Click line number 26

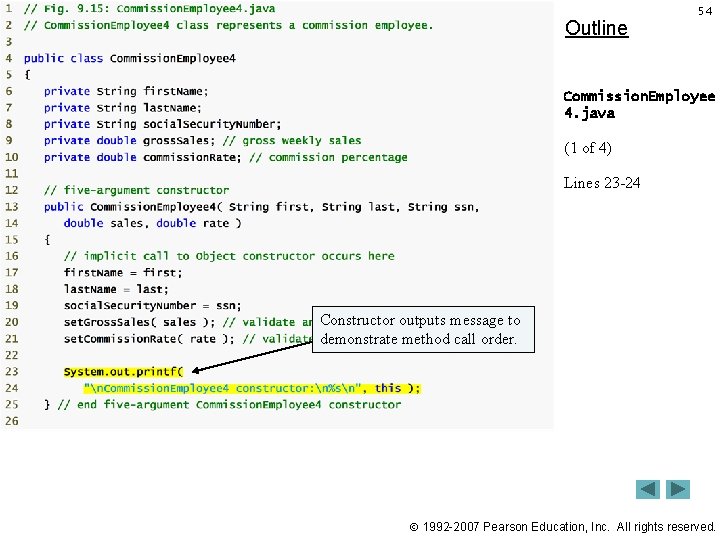click(x=12, y=421)
